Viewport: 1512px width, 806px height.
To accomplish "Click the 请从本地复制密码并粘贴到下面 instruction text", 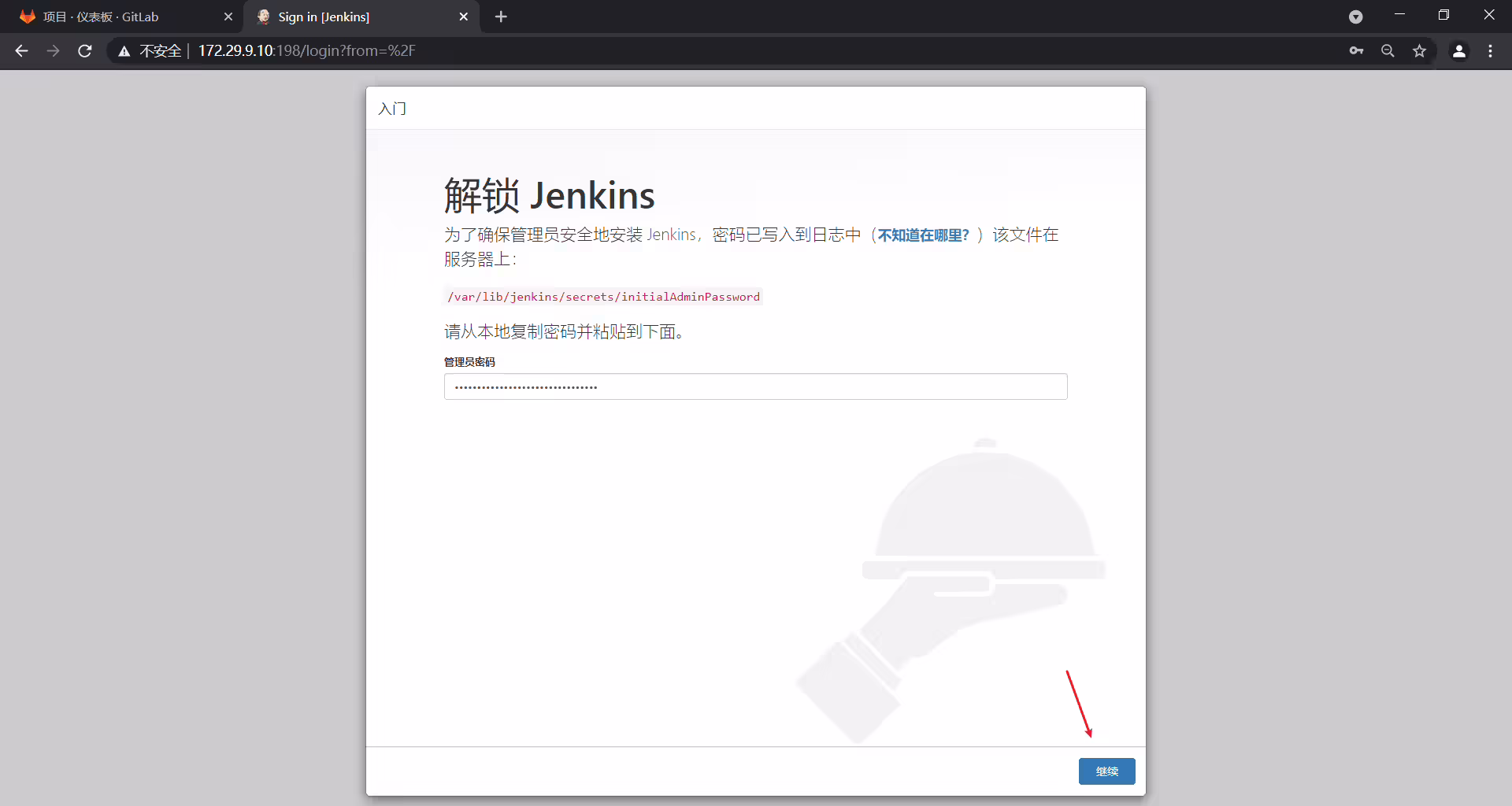I will [564, 332].
